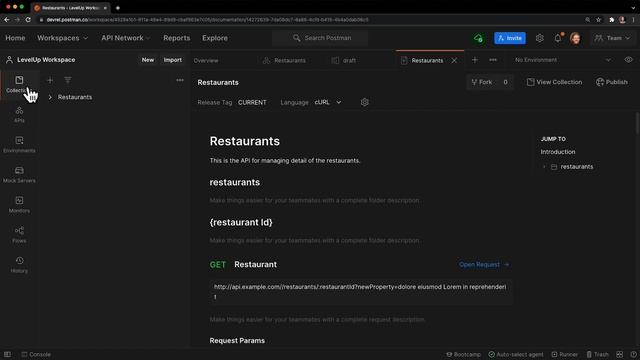
Task: Go back in the browser
Action: pos(7,20)
